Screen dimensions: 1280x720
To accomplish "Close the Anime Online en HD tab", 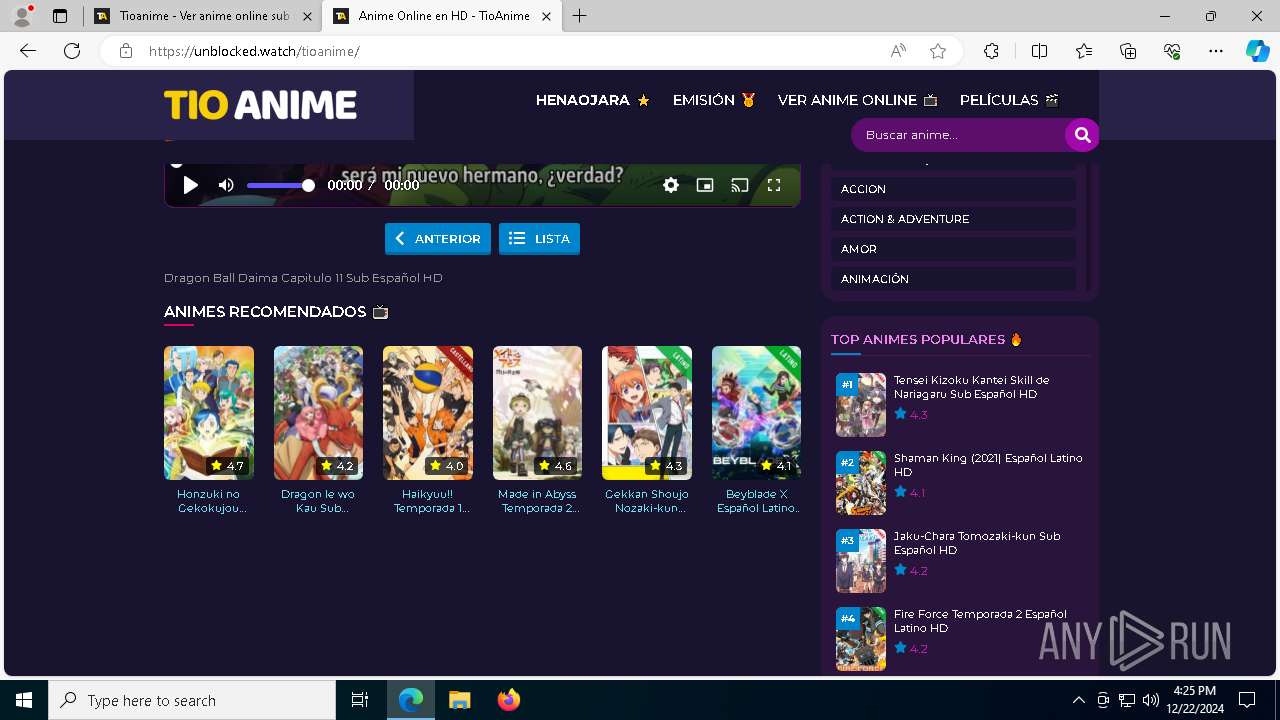I will click(x=546, y=16).
